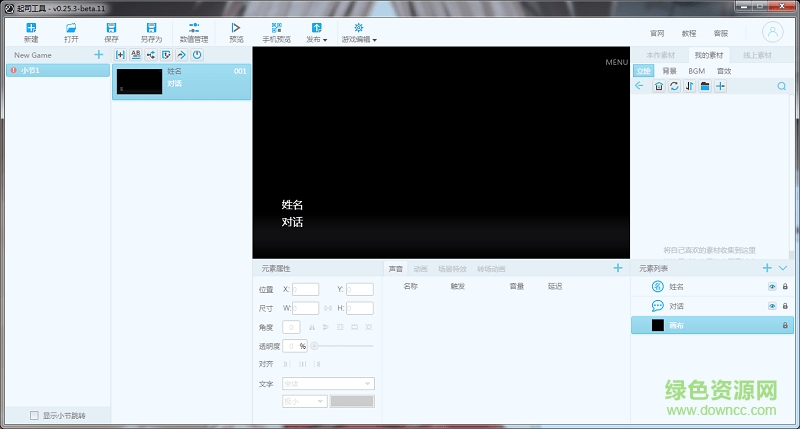The image size is (800, 429).
Task: Click the search magnifier in the assets panel
Action: point(781,86)
